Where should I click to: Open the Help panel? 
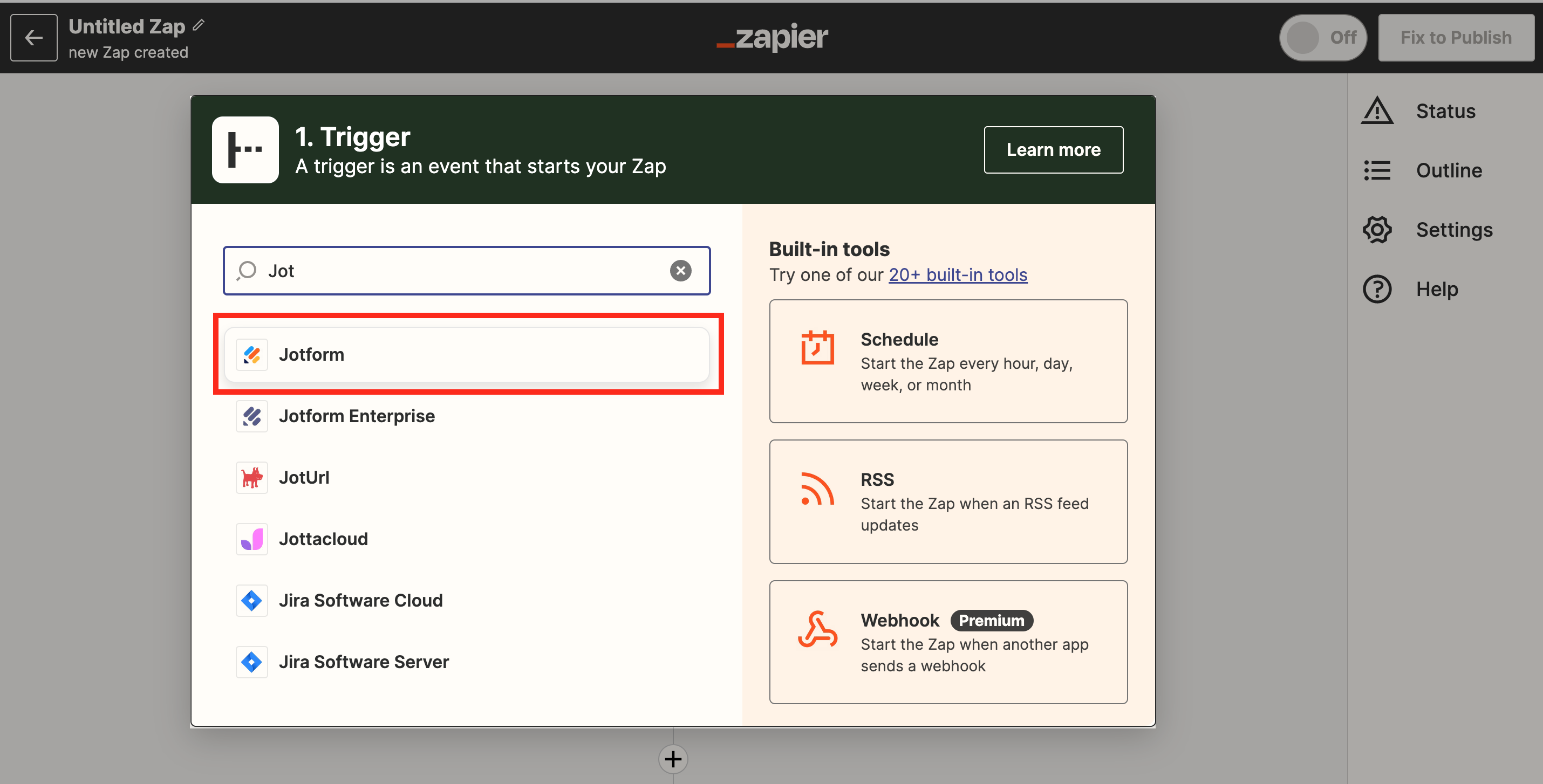[x=1437, y=289]
